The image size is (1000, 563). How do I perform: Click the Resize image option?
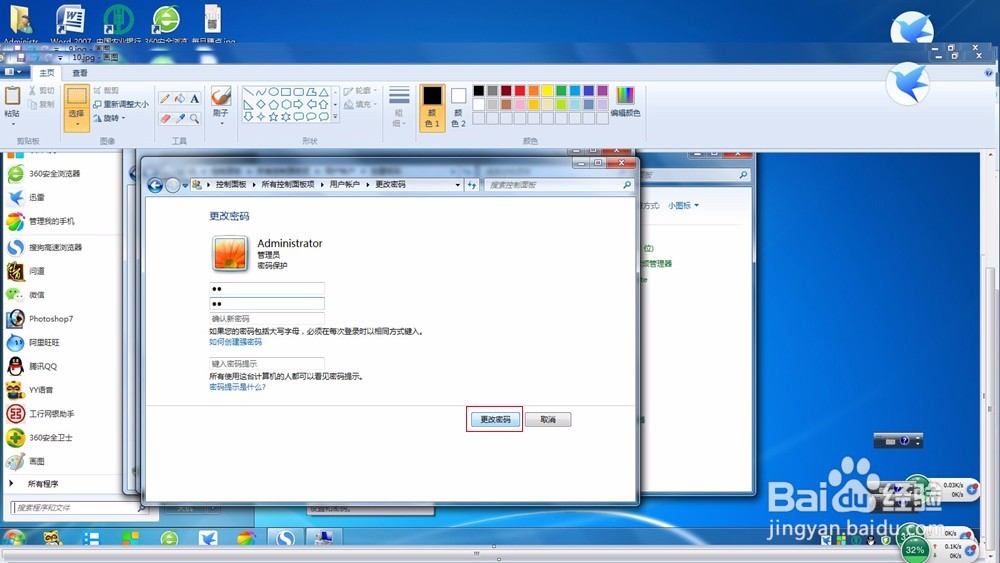[x=121, y=104]
